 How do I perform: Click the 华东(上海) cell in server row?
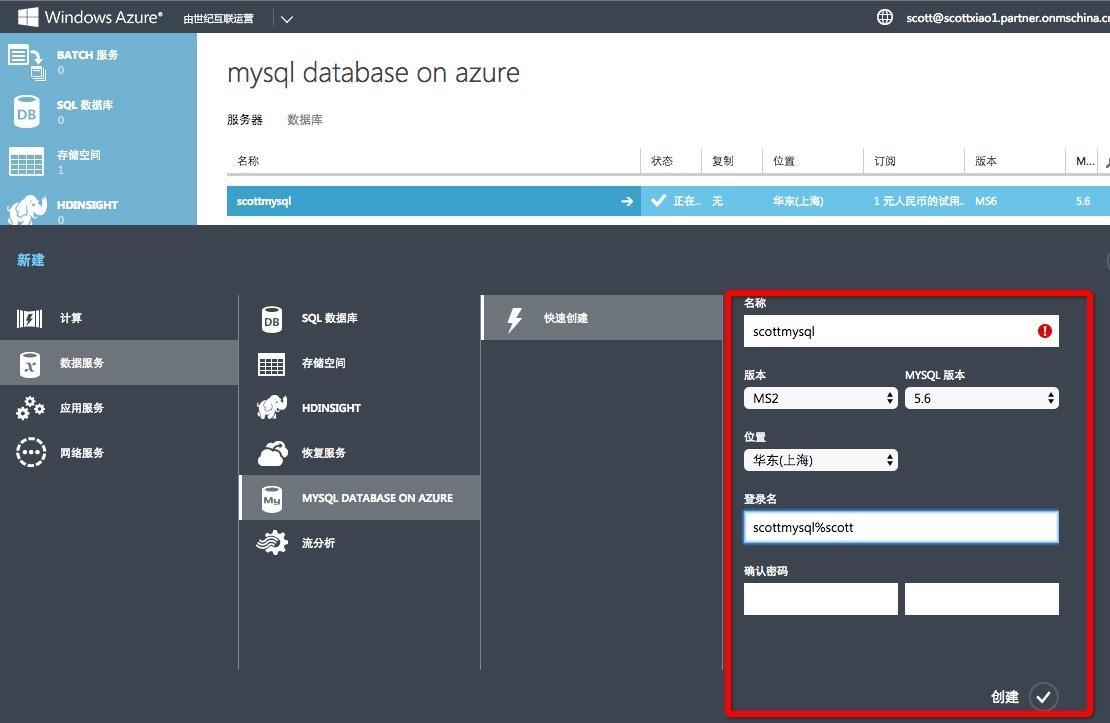tap(798, 201)
